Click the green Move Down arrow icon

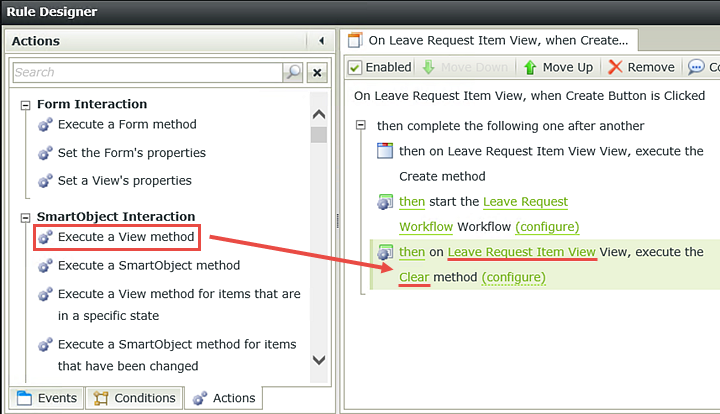[428, 67]
